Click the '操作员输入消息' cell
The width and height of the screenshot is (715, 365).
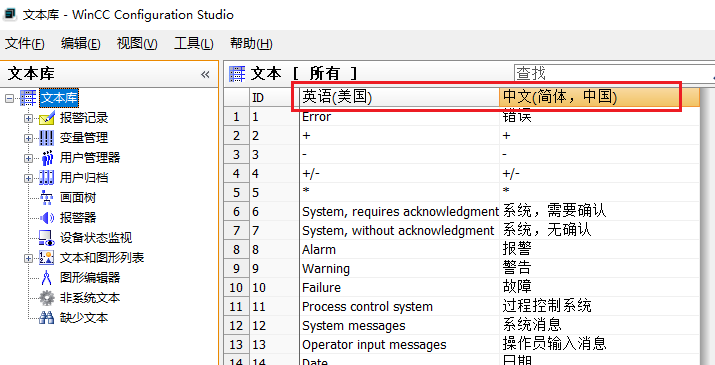point(600,345)
